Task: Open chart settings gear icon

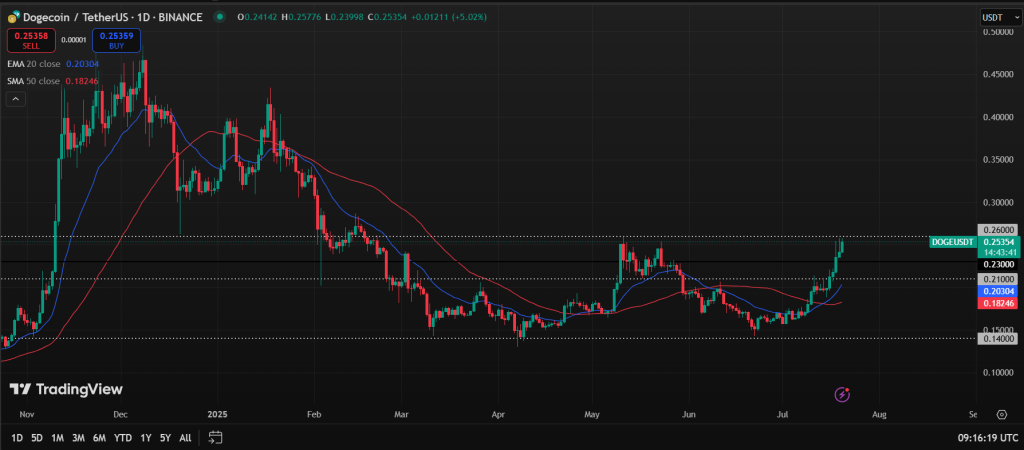Action: tap(1001, 415)
